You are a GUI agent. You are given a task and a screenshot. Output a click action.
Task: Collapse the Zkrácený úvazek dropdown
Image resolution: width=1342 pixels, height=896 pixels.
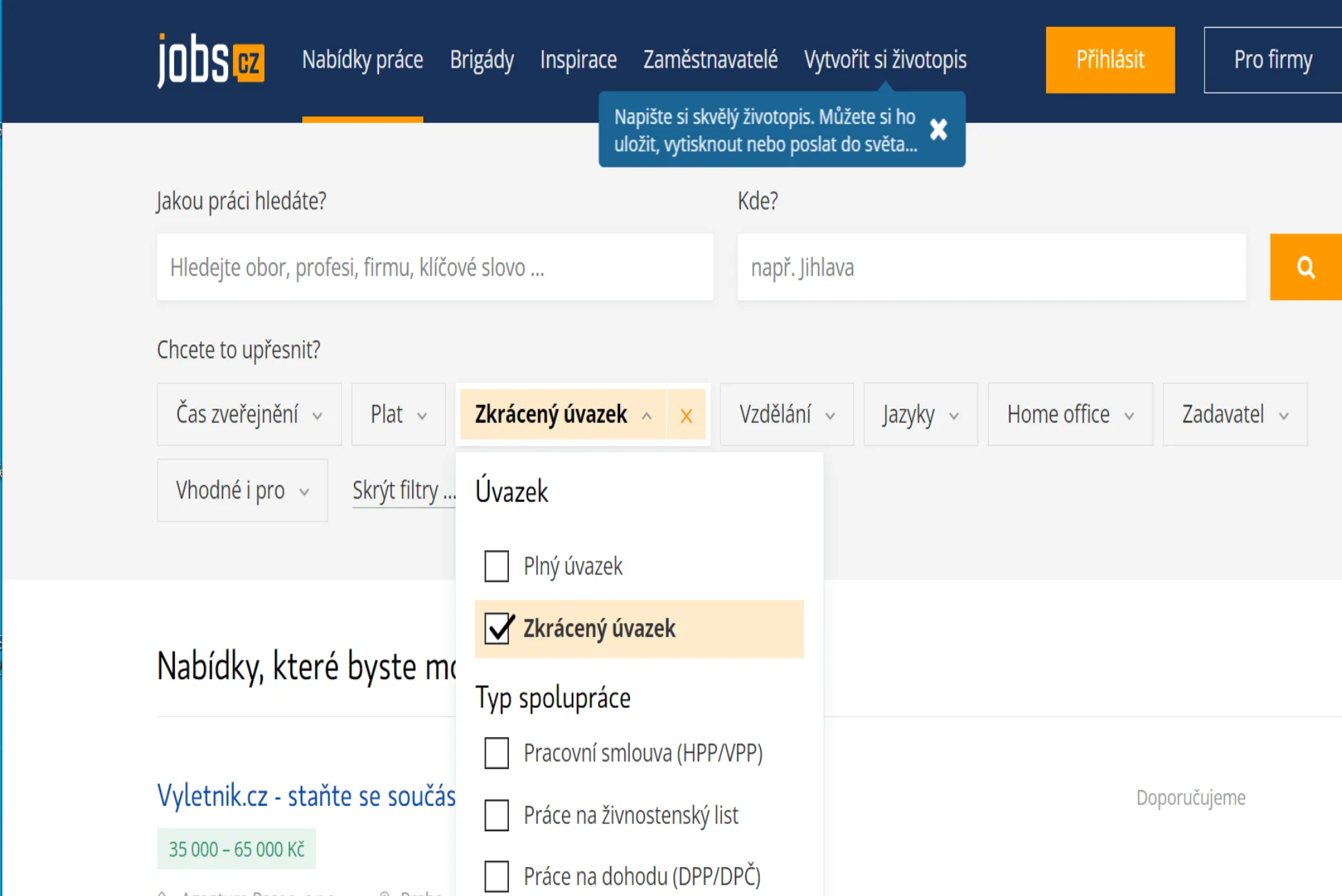click(x=563, y=415)
